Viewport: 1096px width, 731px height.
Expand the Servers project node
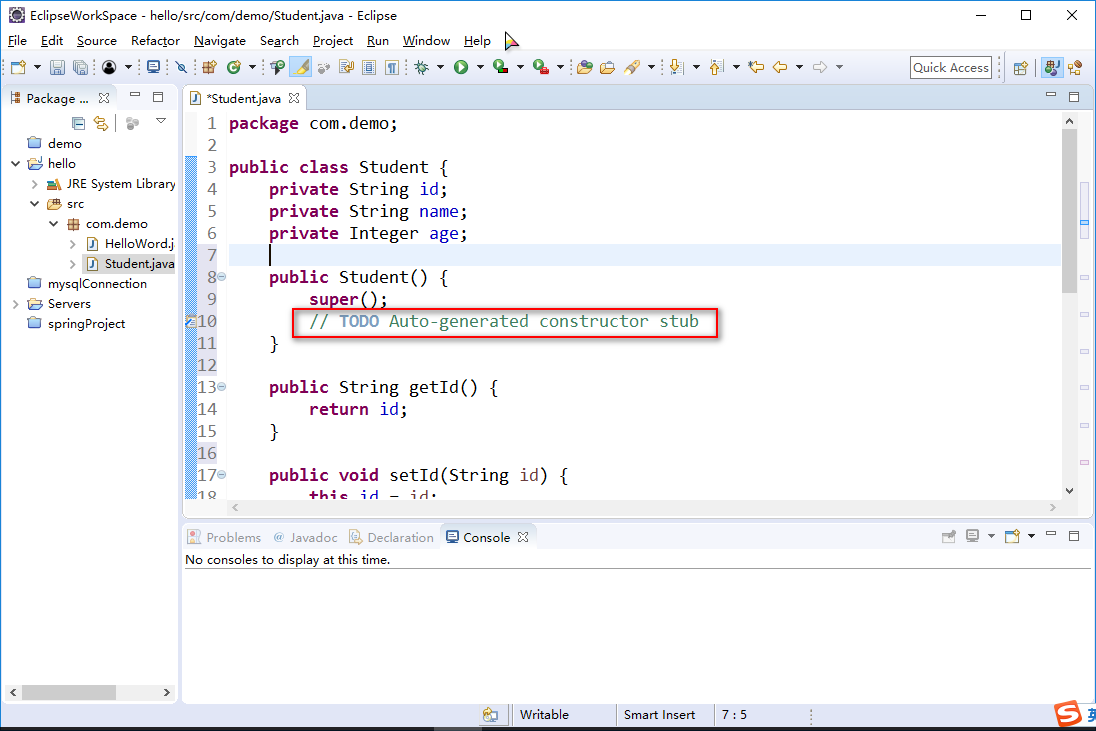point(15,304)
